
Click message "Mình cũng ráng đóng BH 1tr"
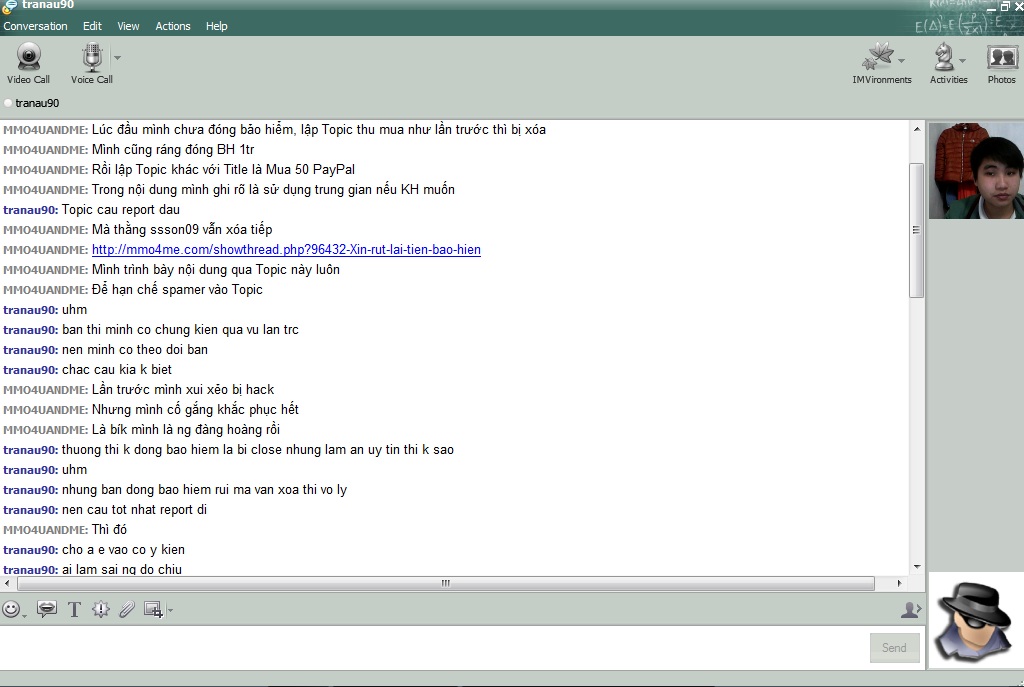click(x=173, y=150)
